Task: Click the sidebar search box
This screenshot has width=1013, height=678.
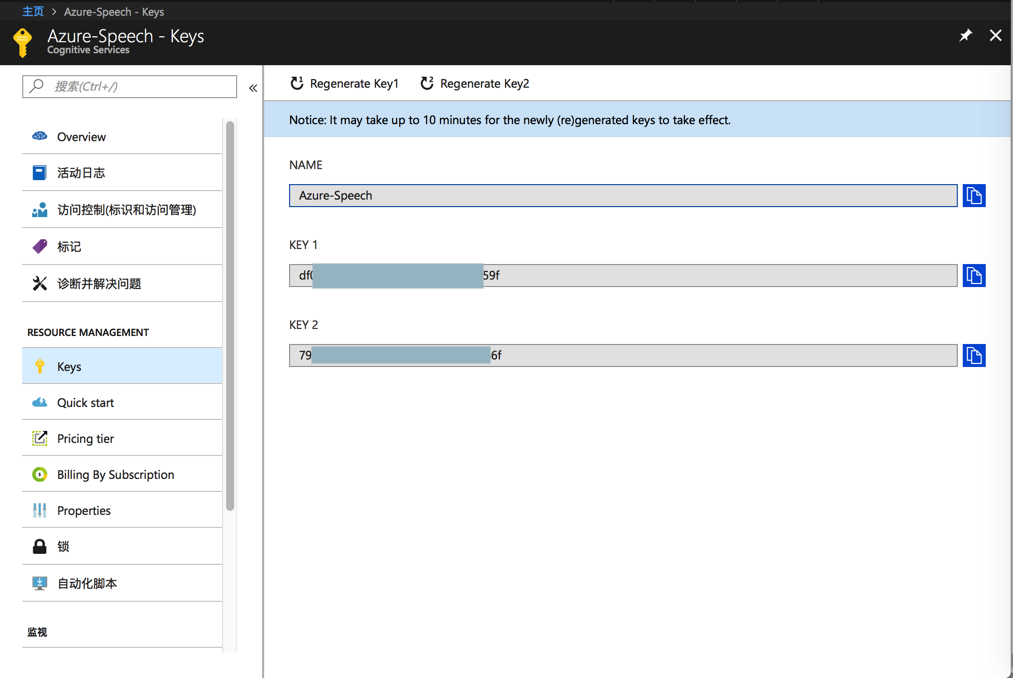Action: click(x=130, y=87)
